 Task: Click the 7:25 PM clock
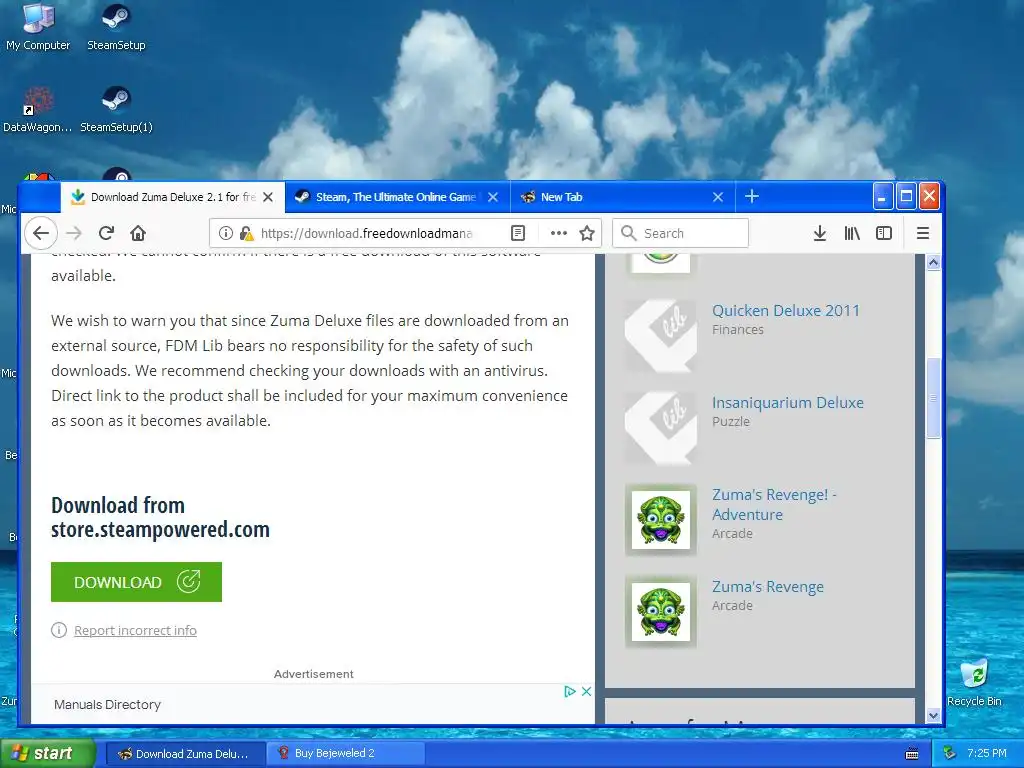coord(986,754)
